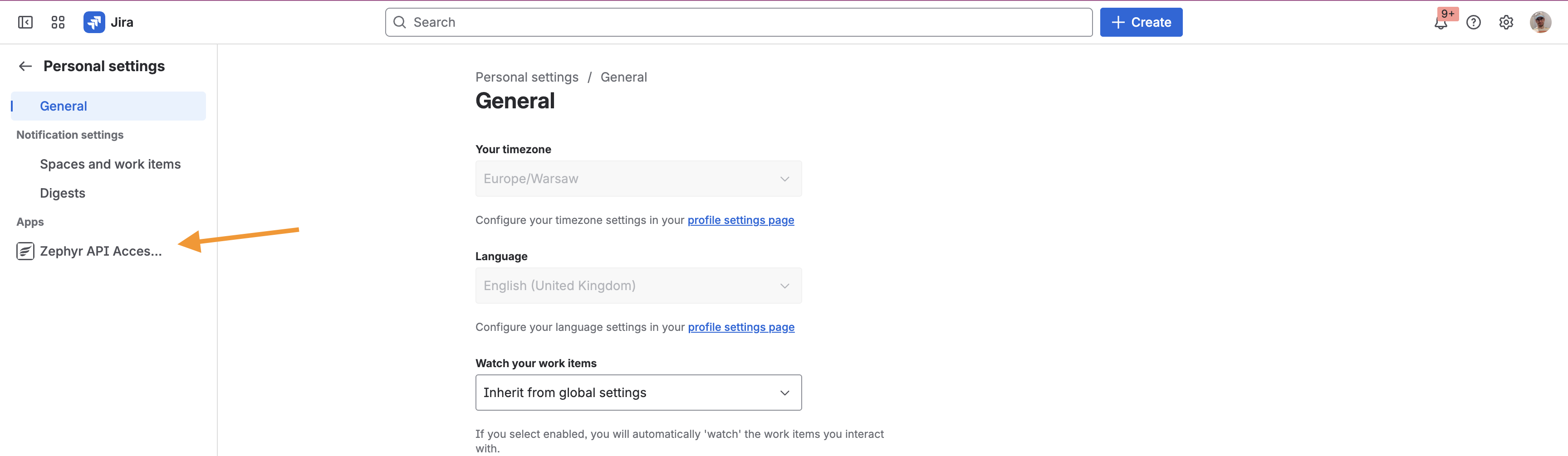Follow the timezone profile settings page link
Viewport: 1568px width, 456px height.
point(740,220)
